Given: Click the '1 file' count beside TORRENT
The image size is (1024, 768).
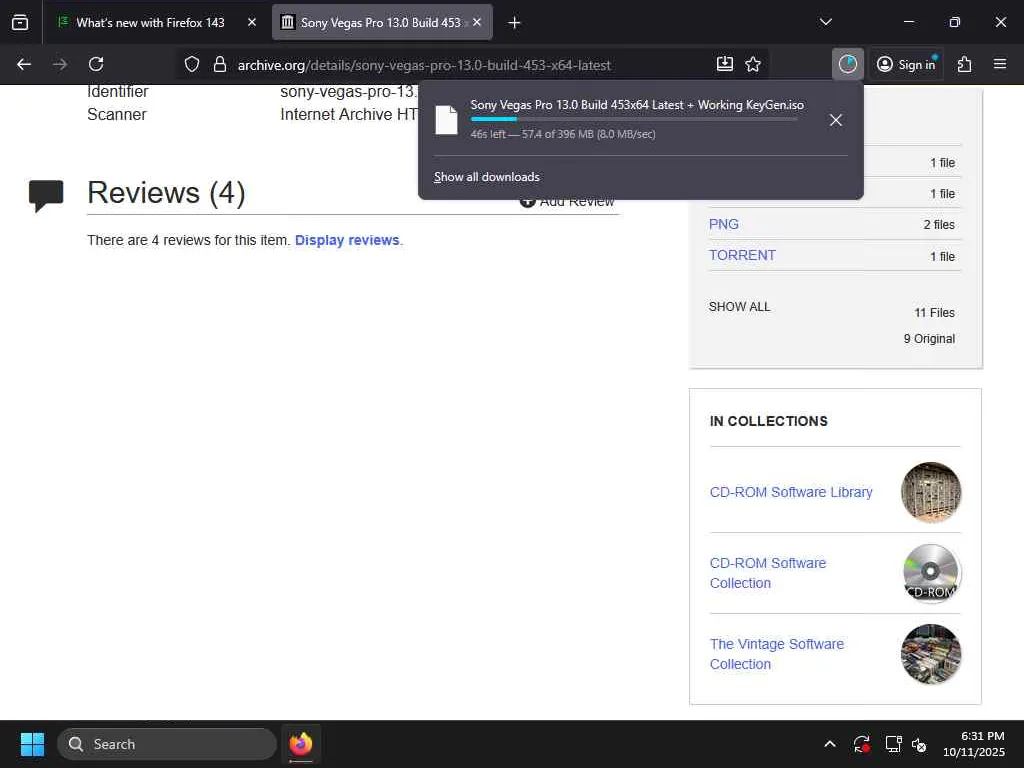Looking at the screenshot, I should click(942, 257).
